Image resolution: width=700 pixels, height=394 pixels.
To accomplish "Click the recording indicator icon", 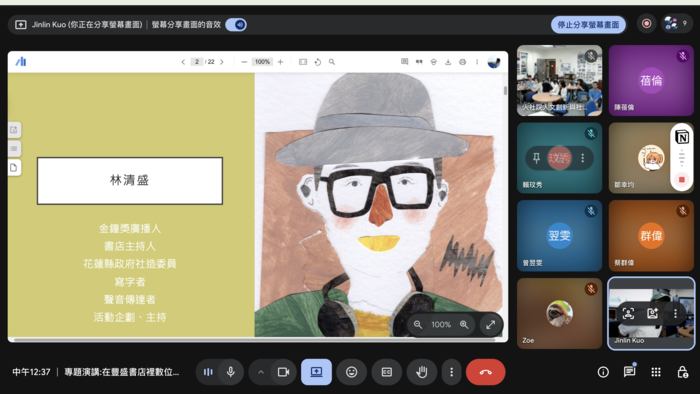I will click(x=646, y=24).
